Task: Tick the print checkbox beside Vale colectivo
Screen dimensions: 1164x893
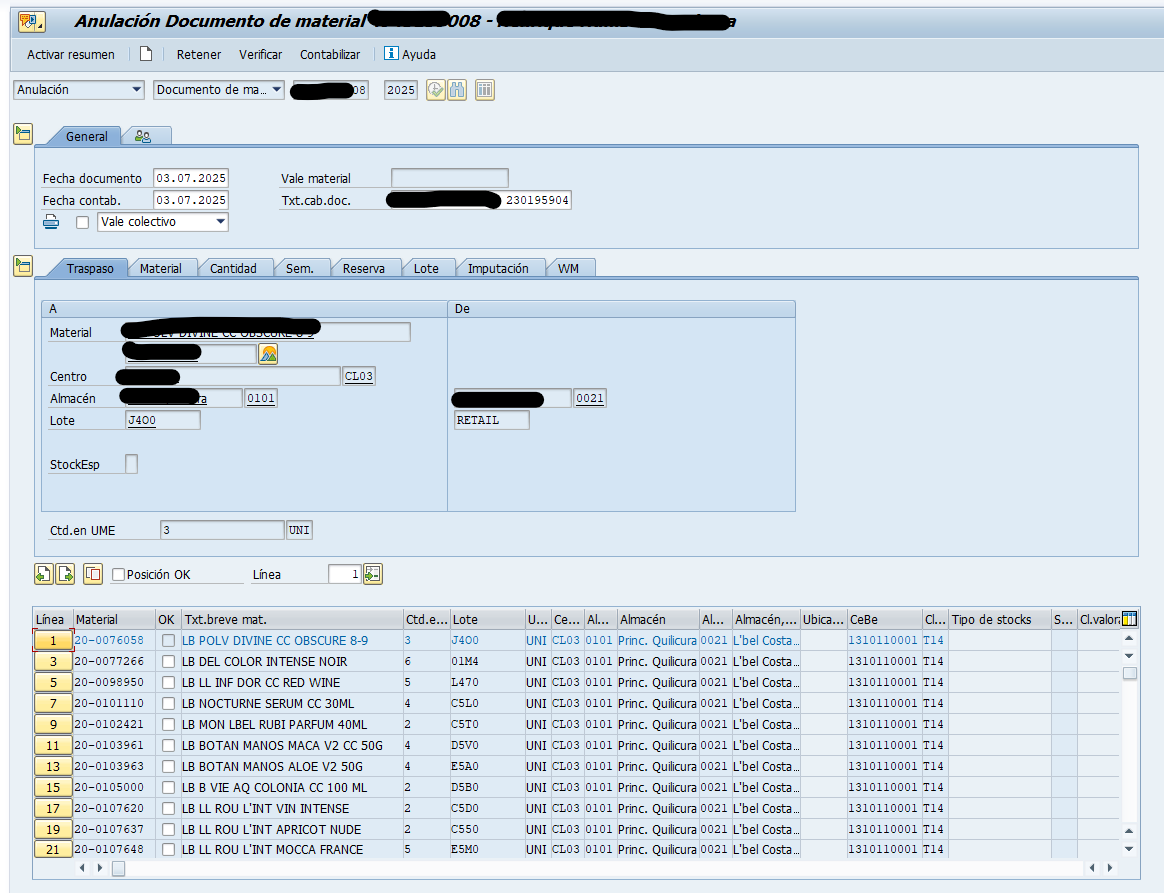Action: coord(83,222)
